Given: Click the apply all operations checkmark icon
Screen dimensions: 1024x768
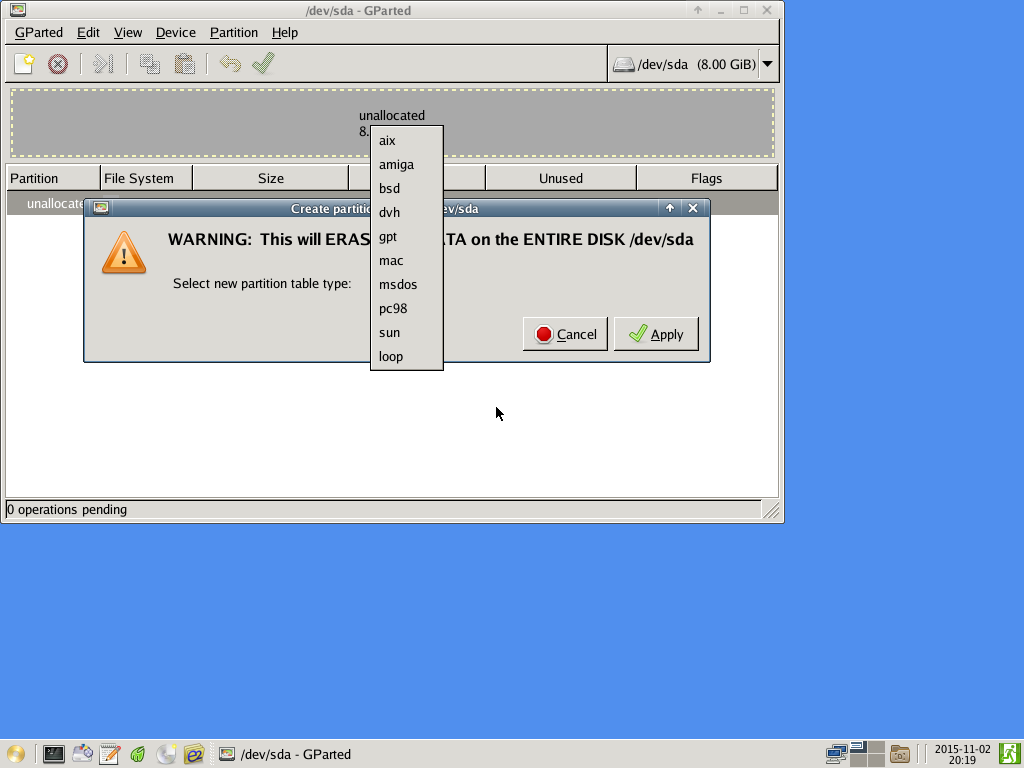Looking at the screenshot, I should pos(263,64).
